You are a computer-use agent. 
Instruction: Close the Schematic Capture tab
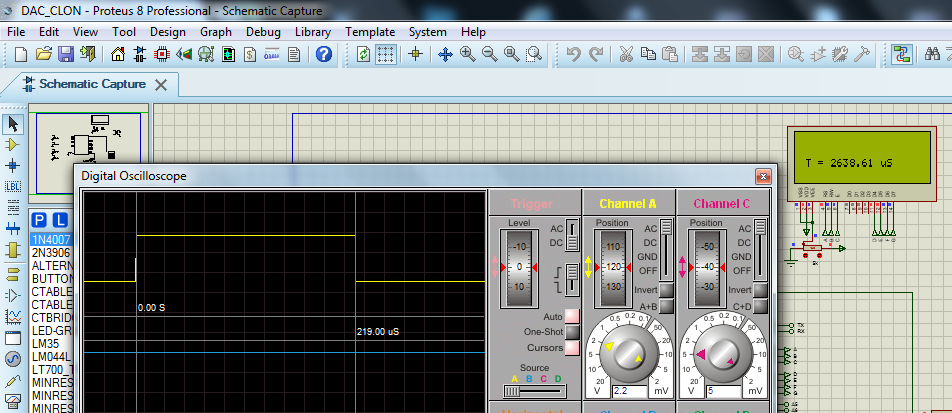click(x=161, y=84)
